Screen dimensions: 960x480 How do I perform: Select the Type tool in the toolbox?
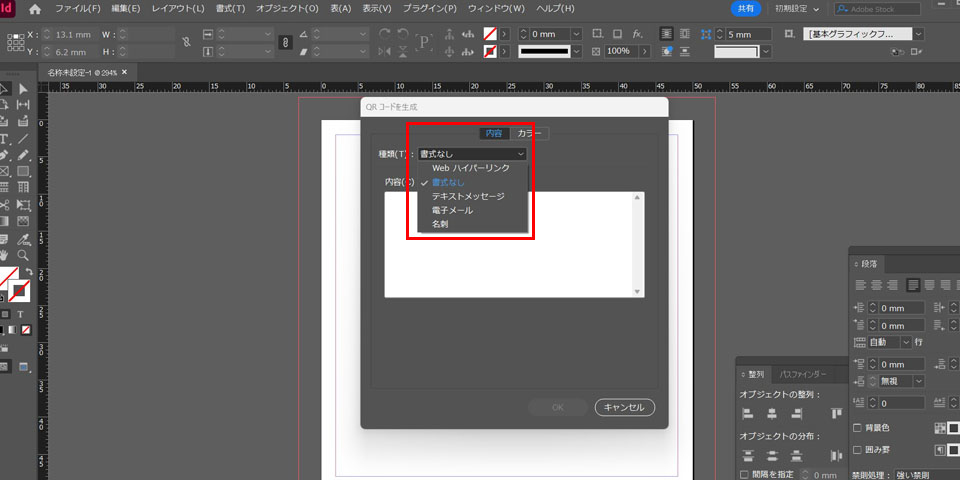point(5,138)
